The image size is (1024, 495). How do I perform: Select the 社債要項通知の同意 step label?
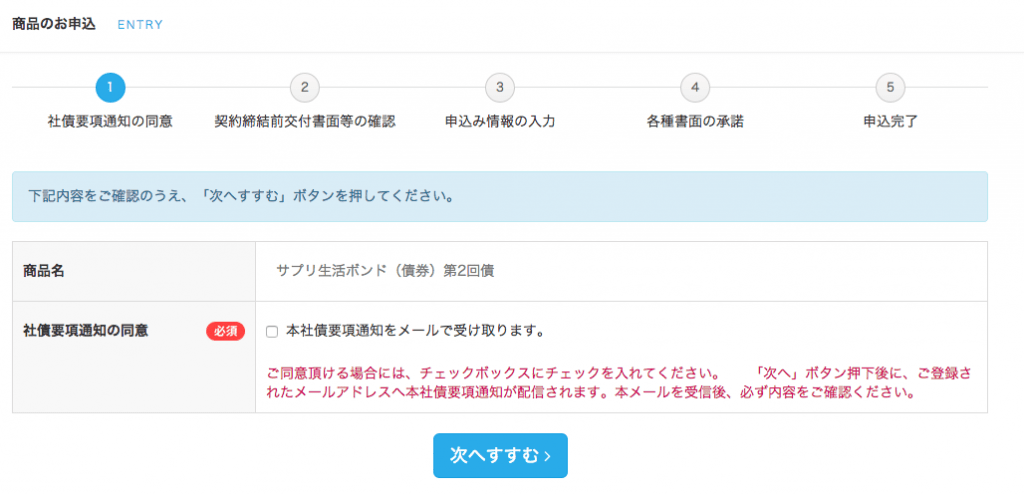pos(110,121)
